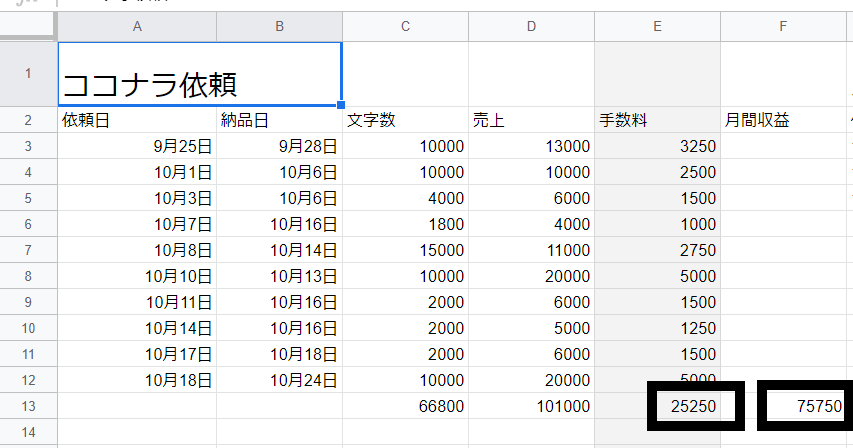Click the 納品日 header cell
This screenshot has width=853, height=448.
280,120
